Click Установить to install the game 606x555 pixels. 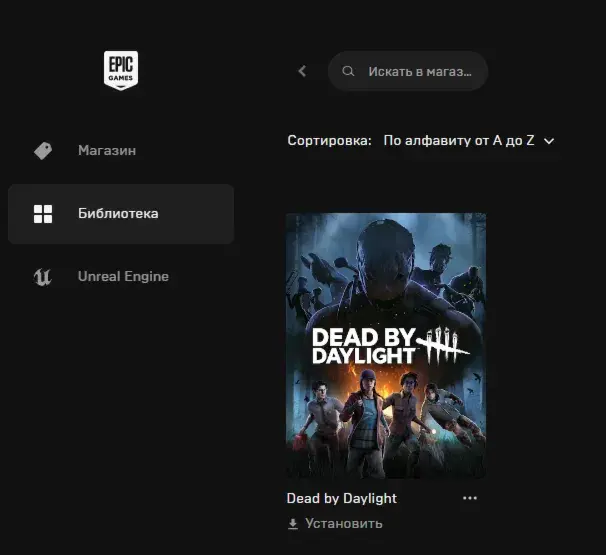(x=344, y=524)
